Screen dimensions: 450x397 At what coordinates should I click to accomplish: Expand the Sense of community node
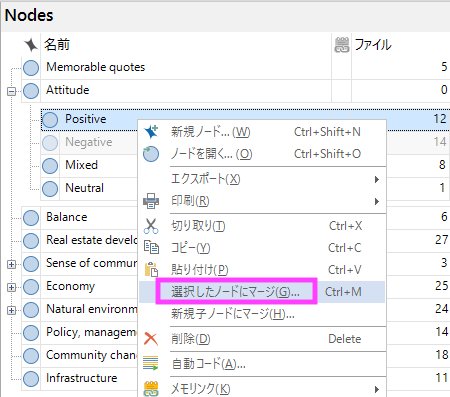pyautogui.click(x=12, y=264)
